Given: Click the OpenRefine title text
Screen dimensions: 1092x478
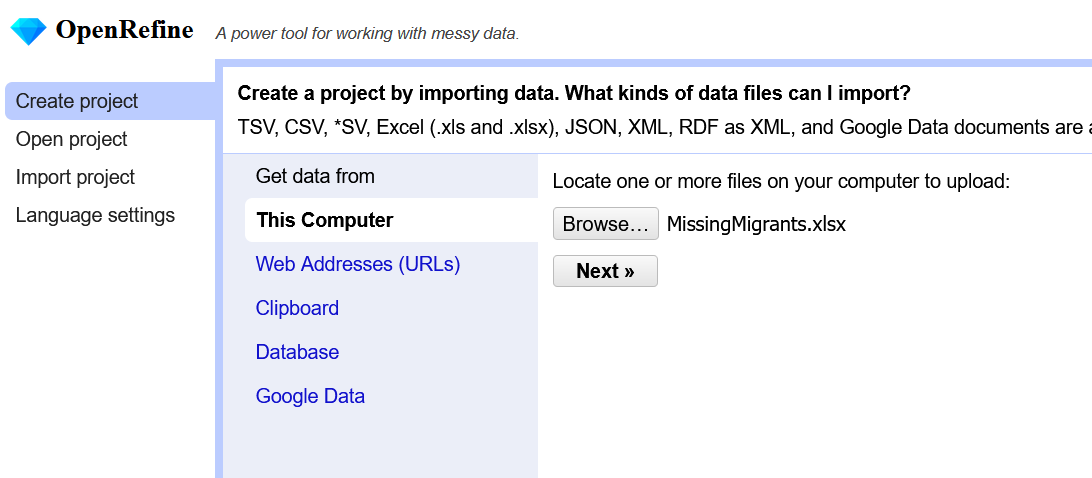Looking at the screenshot, I should coord(124,31).
